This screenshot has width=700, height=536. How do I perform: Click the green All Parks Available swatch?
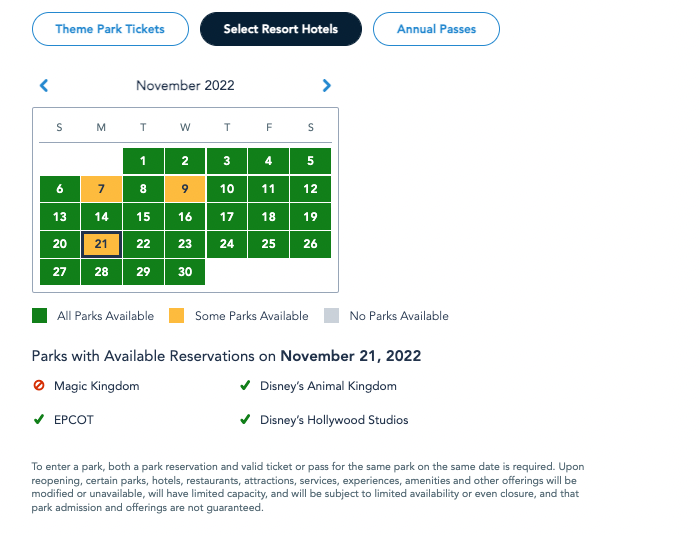coord(39,316)
